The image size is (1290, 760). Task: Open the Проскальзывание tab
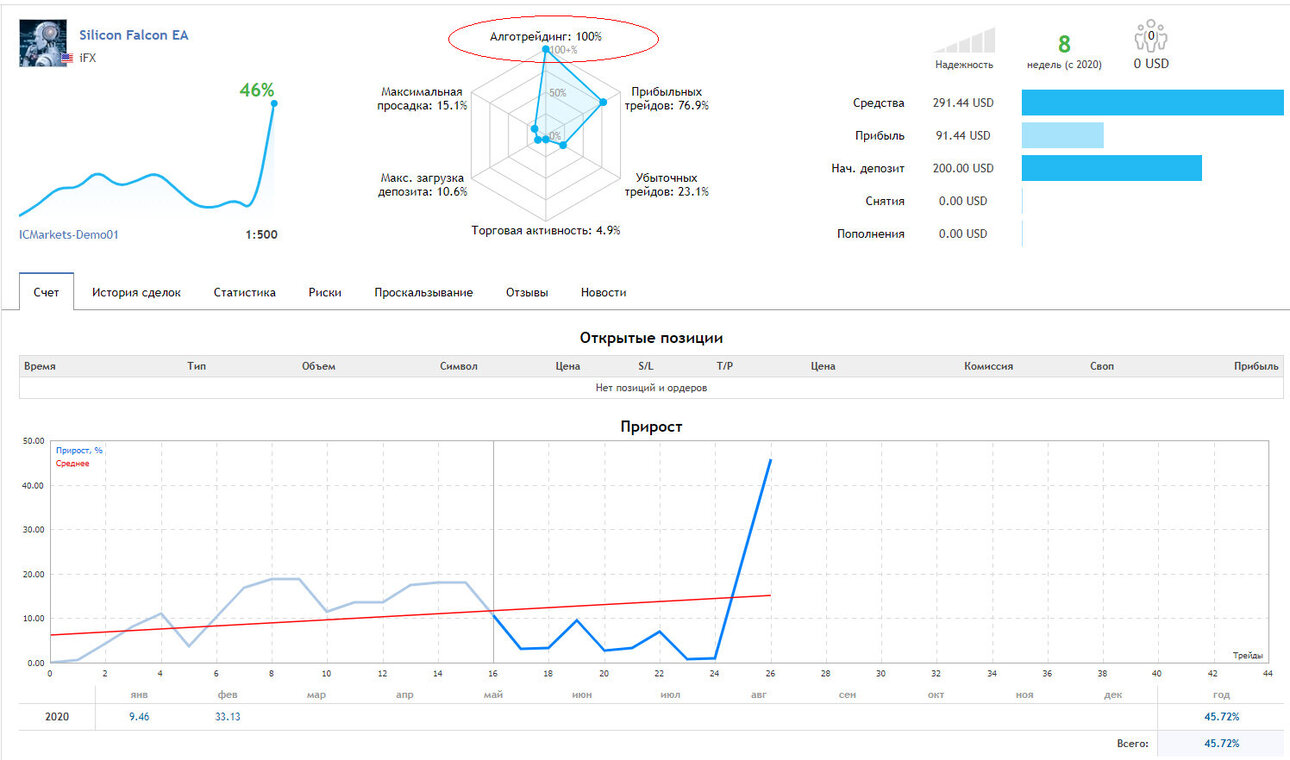(424, 293)
